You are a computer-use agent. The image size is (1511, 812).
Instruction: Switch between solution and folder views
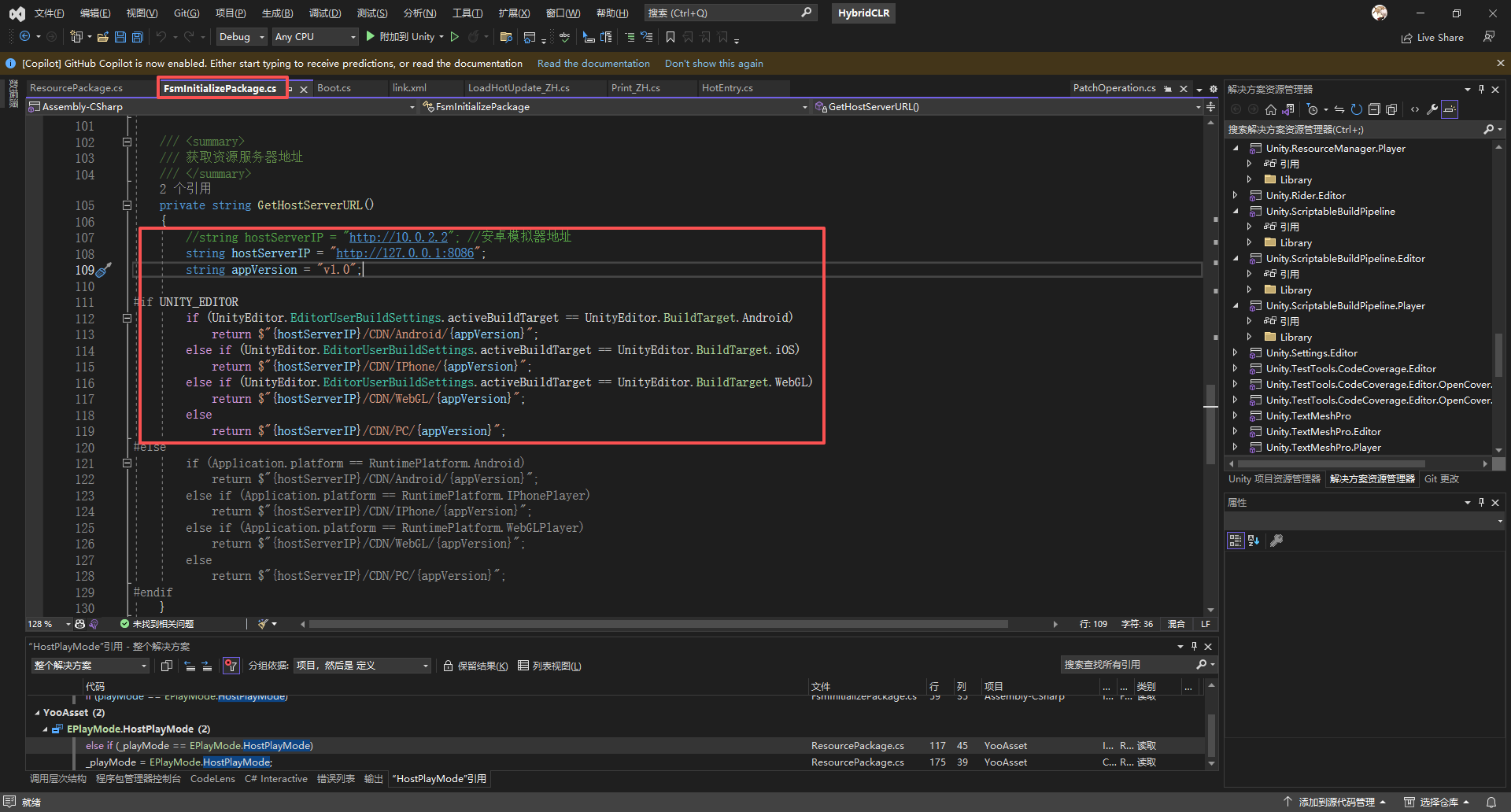pos(1288,109)
